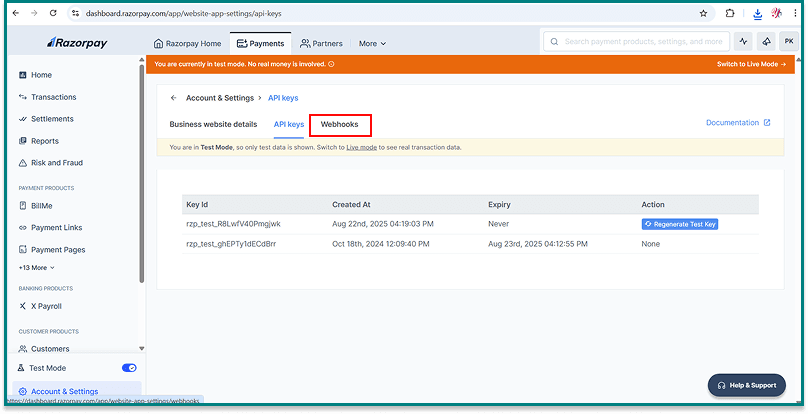Expand the +13 More payment products list
This screenshot has height=414, width=808.
point(37,267)
